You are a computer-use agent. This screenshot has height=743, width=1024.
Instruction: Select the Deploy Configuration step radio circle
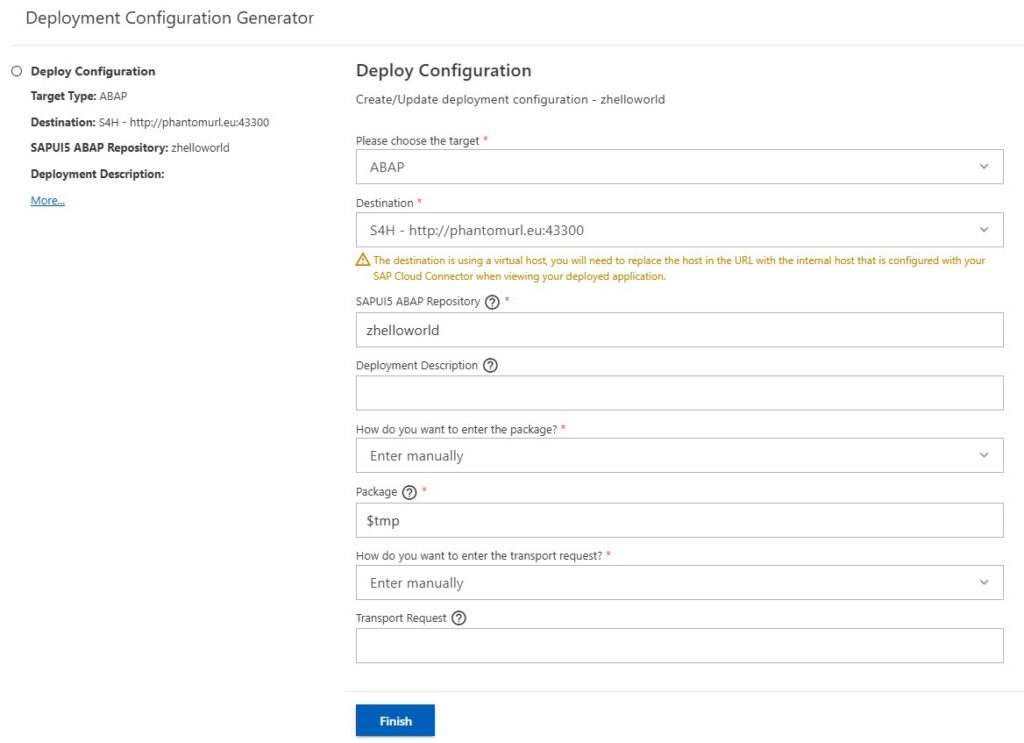click(16, 71)
